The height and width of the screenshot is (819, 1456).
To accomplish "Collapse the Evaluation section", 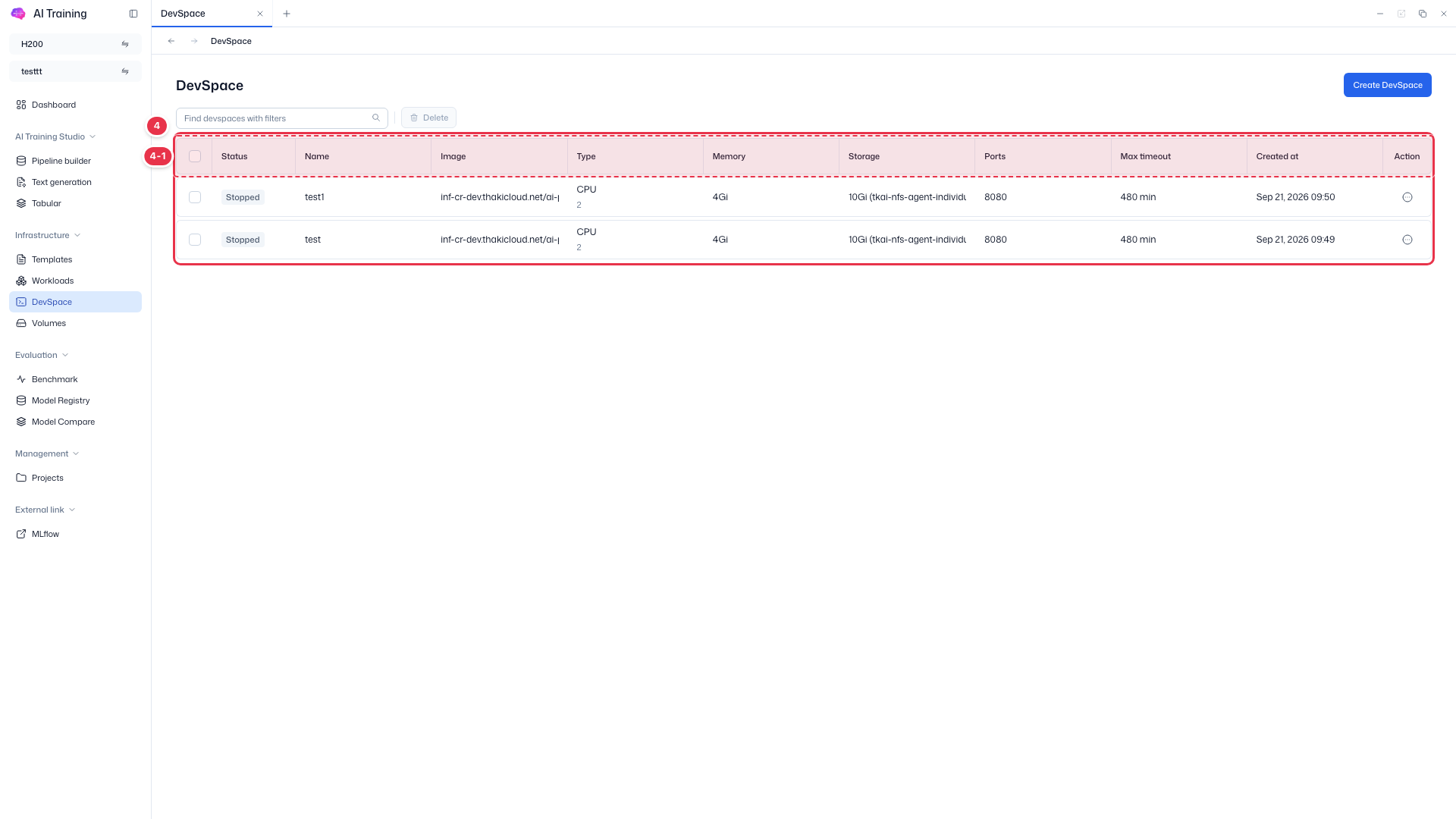I will (42, 355).
